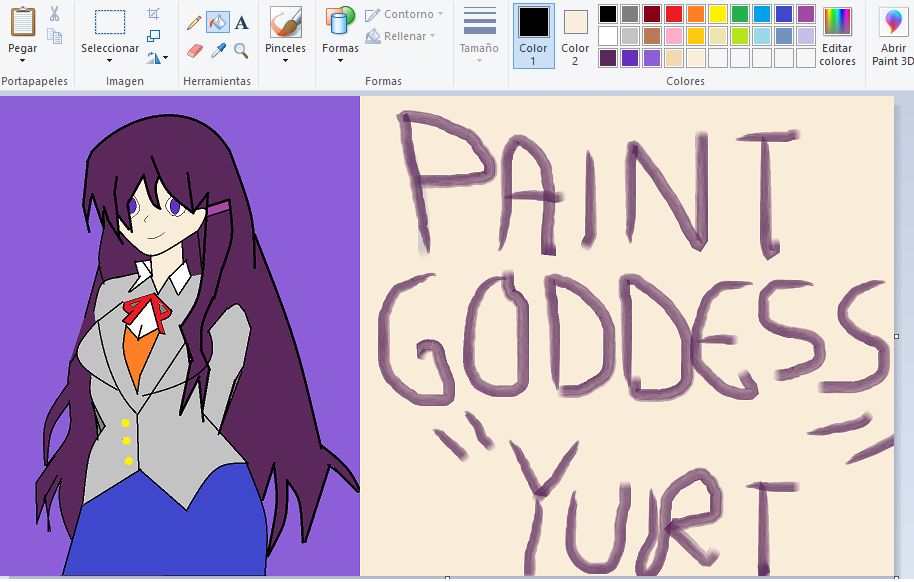
Task: Open the Pegar paste menu
Action: pyautogui.click(x=22, y=58)
